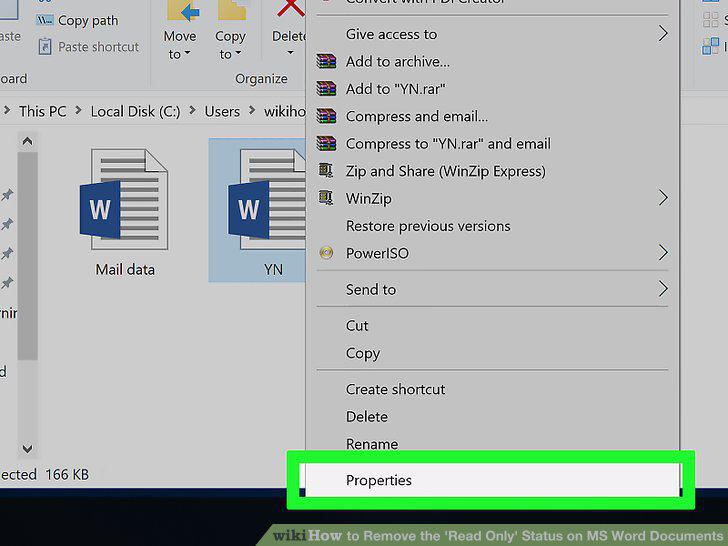Image resolution: width=728 pixels, height=546 pixels.
Task: Click Compress to YN.rar and email icon
Action: click(x=326, y=143)
